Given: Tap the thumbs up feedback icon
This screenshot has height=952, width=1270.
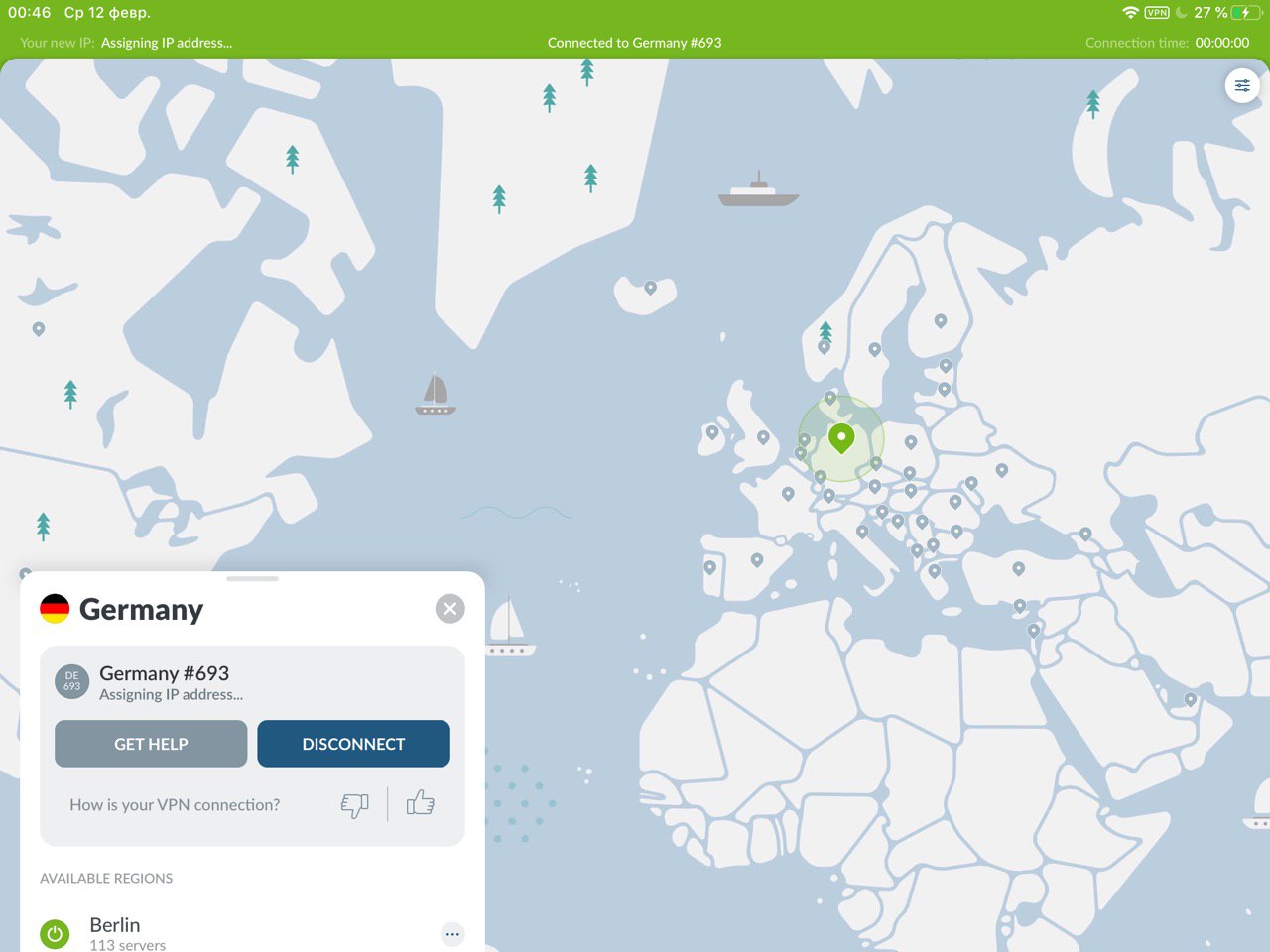Looking at the screenshot, I should click(x=421, y=802).
